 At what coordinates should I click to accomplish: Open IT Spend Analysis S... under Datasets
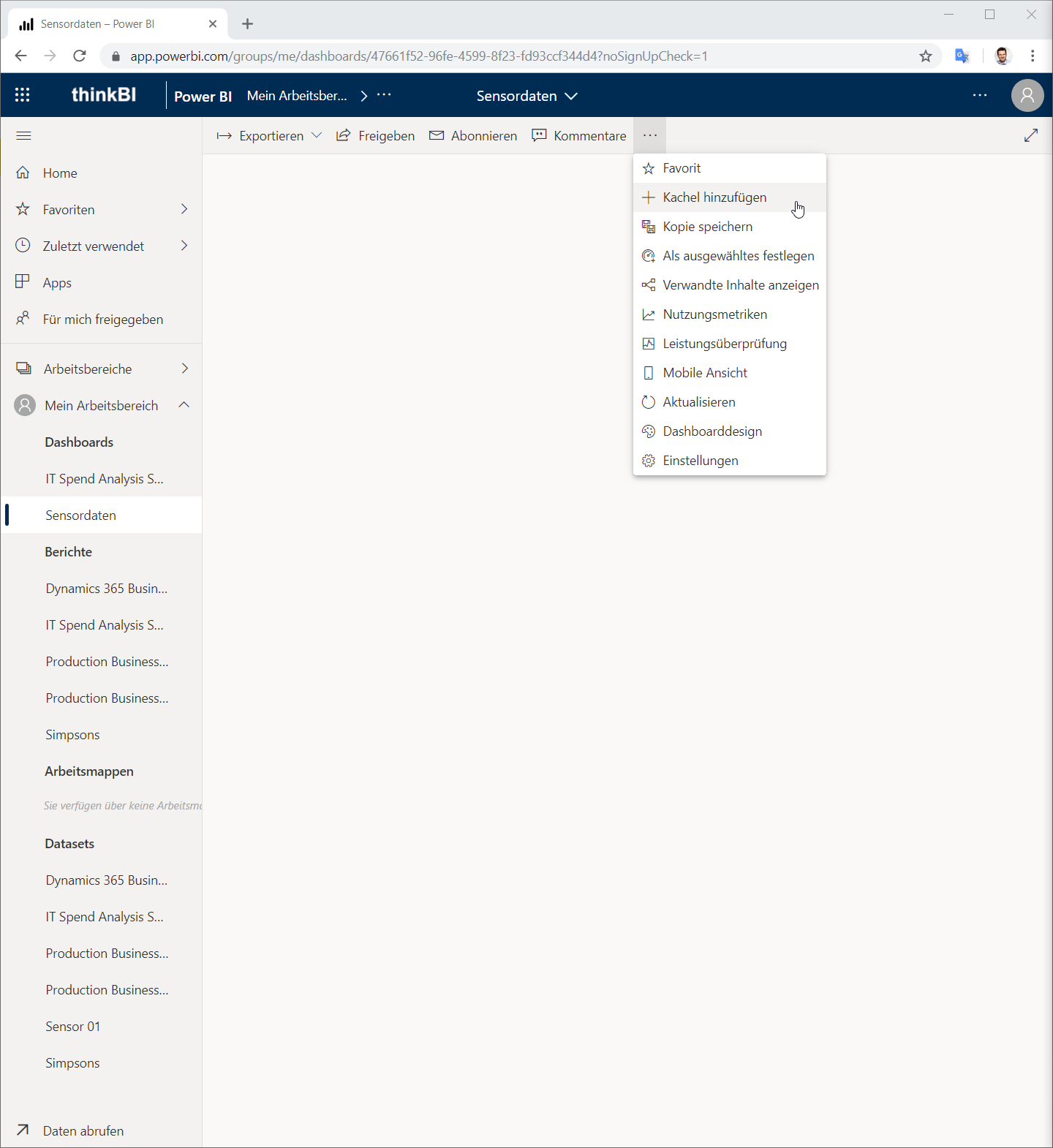click(x=102, y=916)
